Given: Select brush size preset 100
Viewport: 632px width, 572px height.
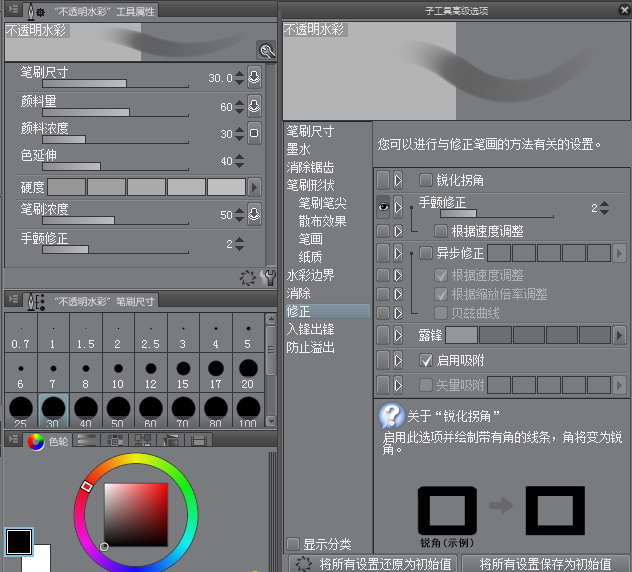Looking at the screenshot, I should point(248,411).
